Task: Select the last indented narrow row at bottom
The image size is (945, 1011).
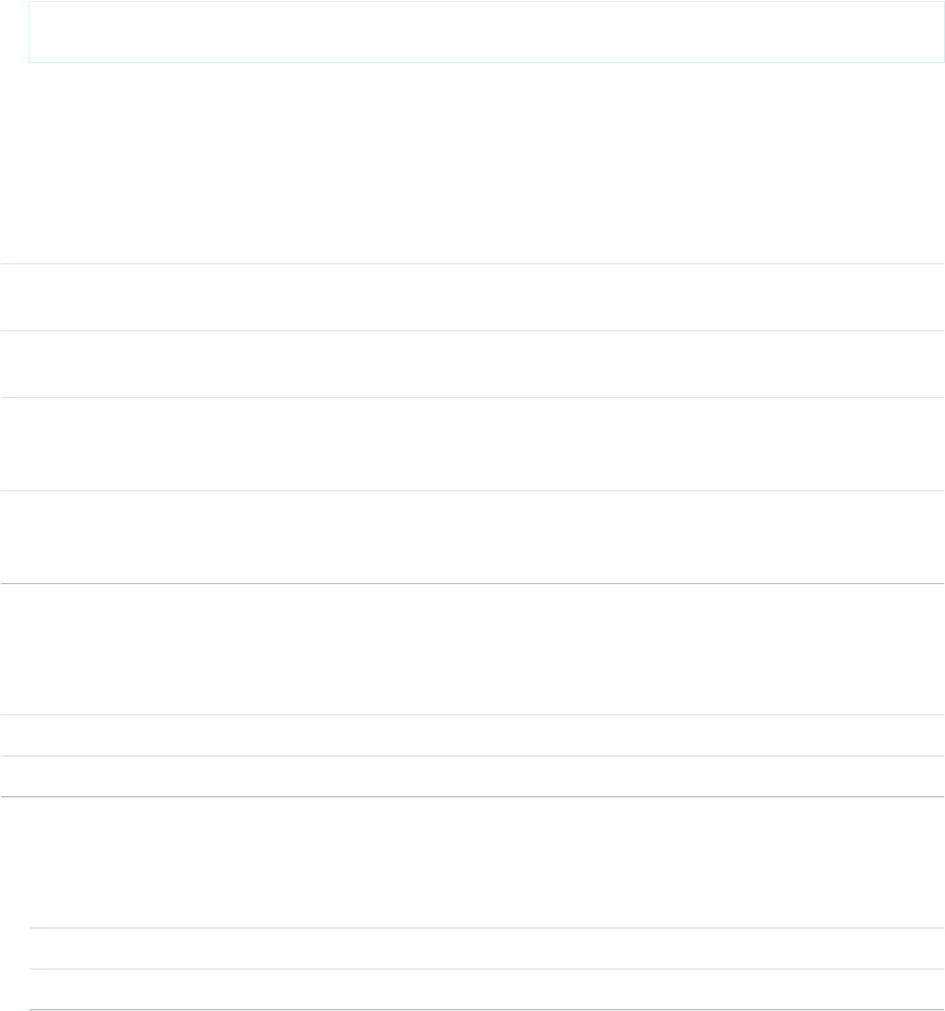Action: point(487,989)
